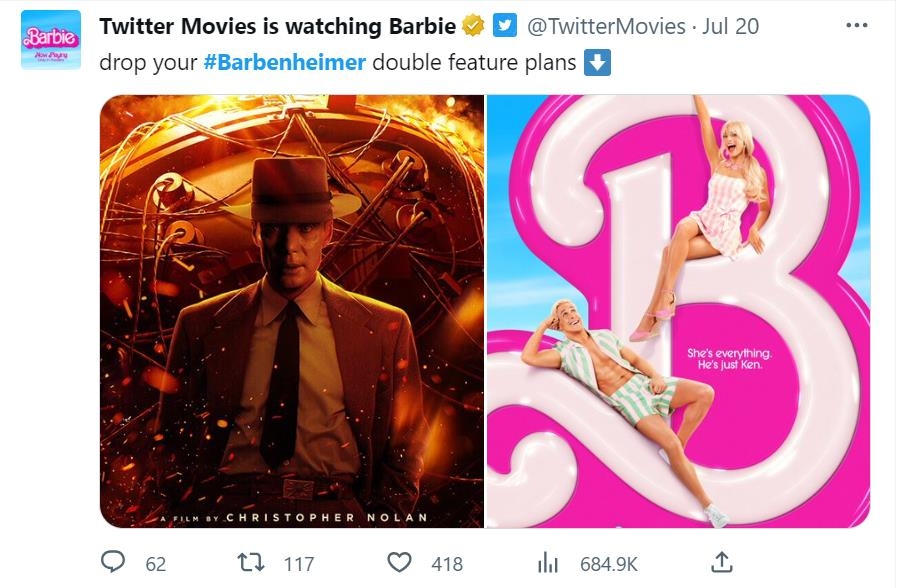The width and height of the screenshot is (903, 588).
Task: Open the Oppenheimer poster image
Action: pos(292,311)
